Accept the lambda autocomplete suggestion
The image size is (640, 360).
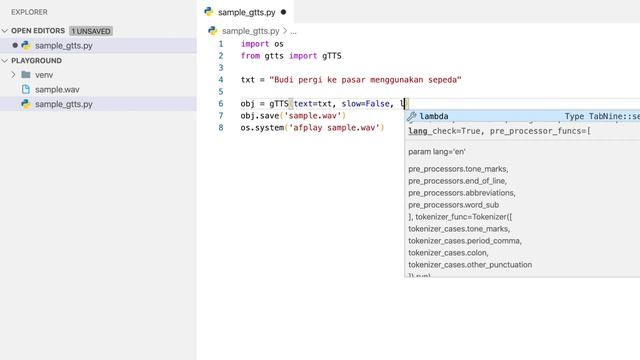click(x=522, y=116)
